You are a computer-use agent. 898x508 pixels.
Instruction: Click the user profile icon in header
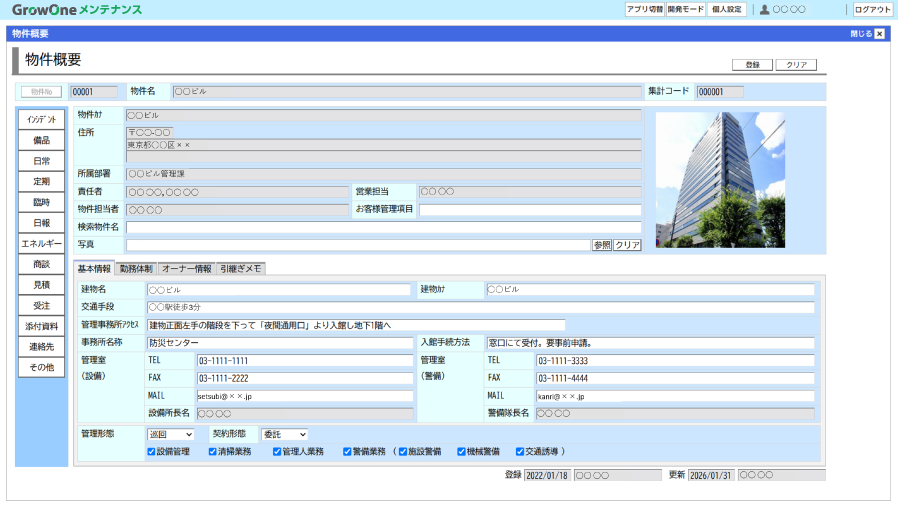pos(764,9)
